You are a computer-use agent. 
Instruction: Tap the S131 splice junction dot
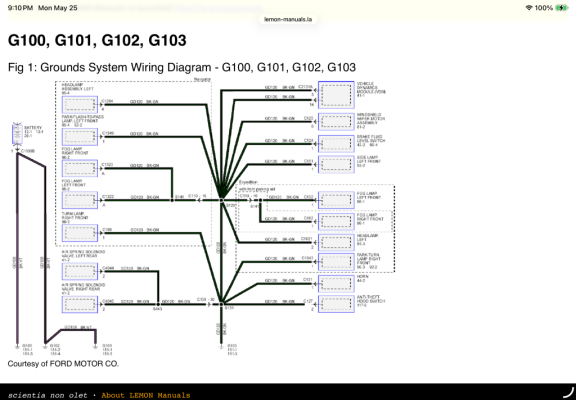(222, 304)
